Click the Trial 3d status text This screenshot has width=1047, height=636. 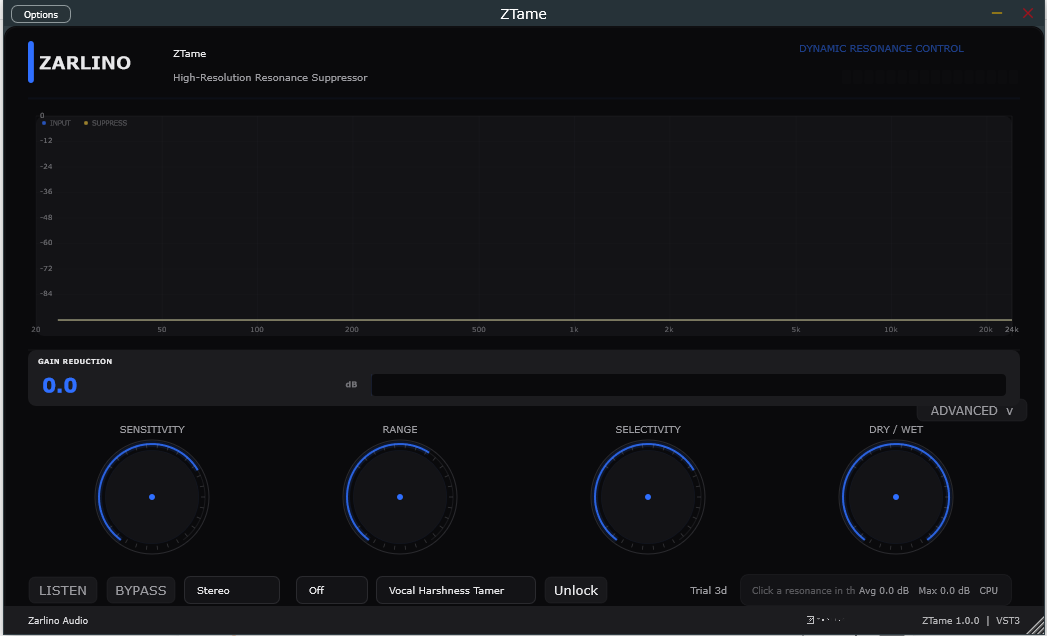(708, 591)
